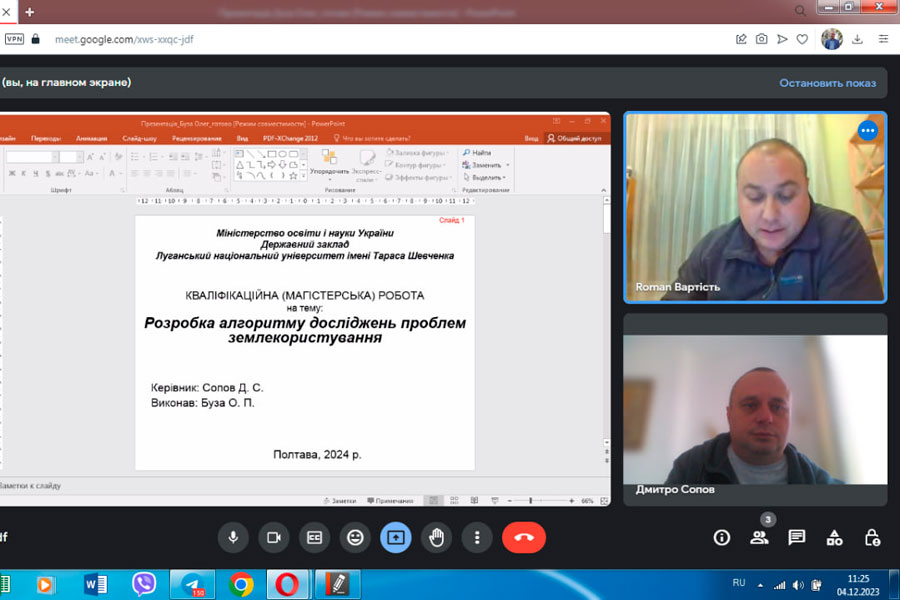Screen dimensions: 900x600
Task: Open Word from the taskbar
Action: click(x=95, y=584)
